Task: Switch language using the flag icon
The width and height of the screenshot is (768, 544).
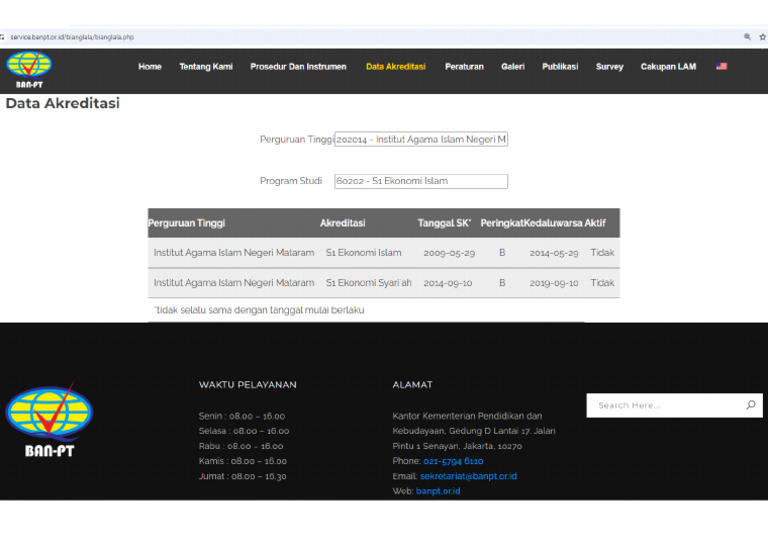Action: click(x=721, y=67)
